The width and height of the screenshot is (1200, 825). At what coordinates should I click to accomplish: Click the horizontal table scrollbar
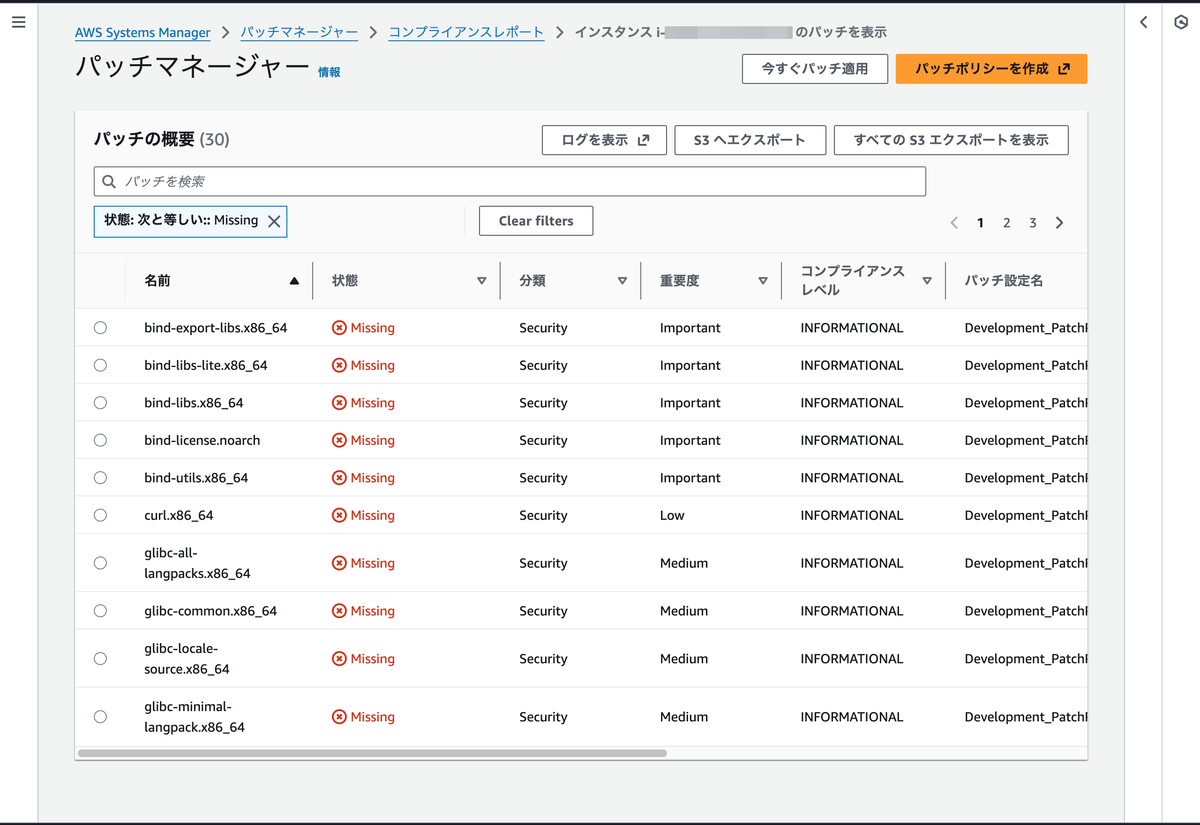(x=372, y=753)
